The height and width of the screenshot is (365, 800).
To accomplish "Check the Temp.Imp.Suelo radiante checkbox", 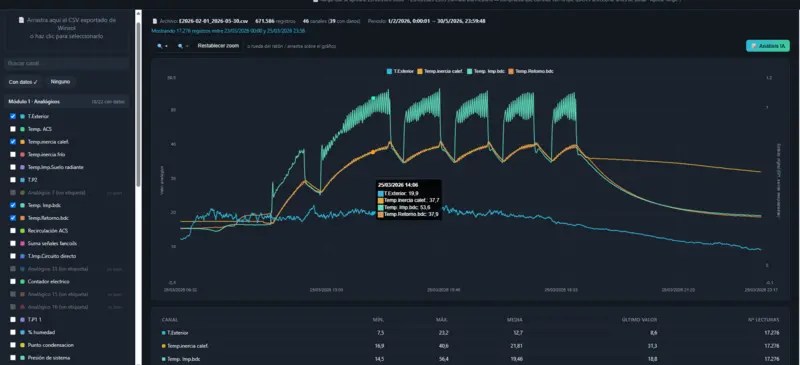I will [13, 167].
